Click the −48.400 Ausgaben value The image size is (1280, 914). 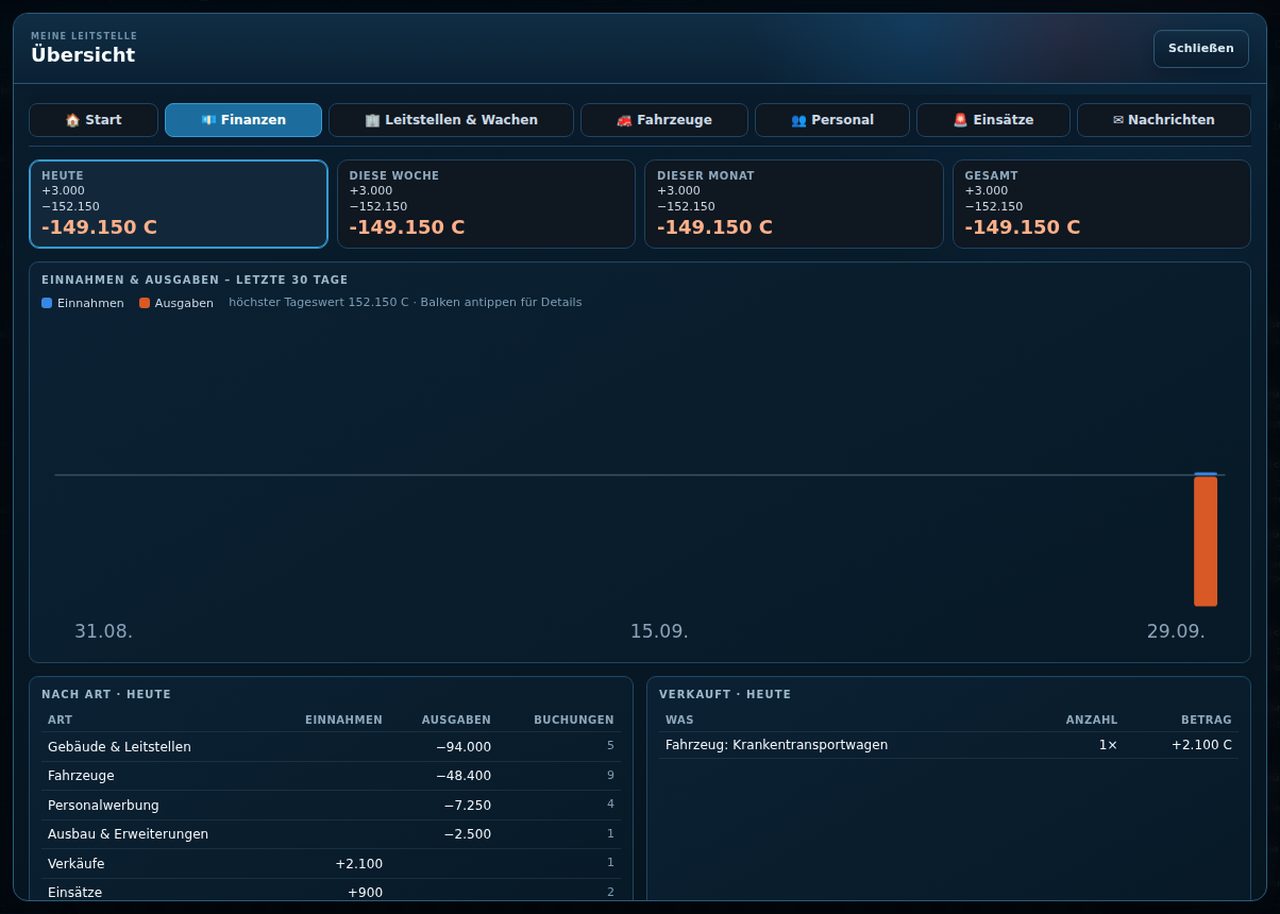[x=463, y=776]
